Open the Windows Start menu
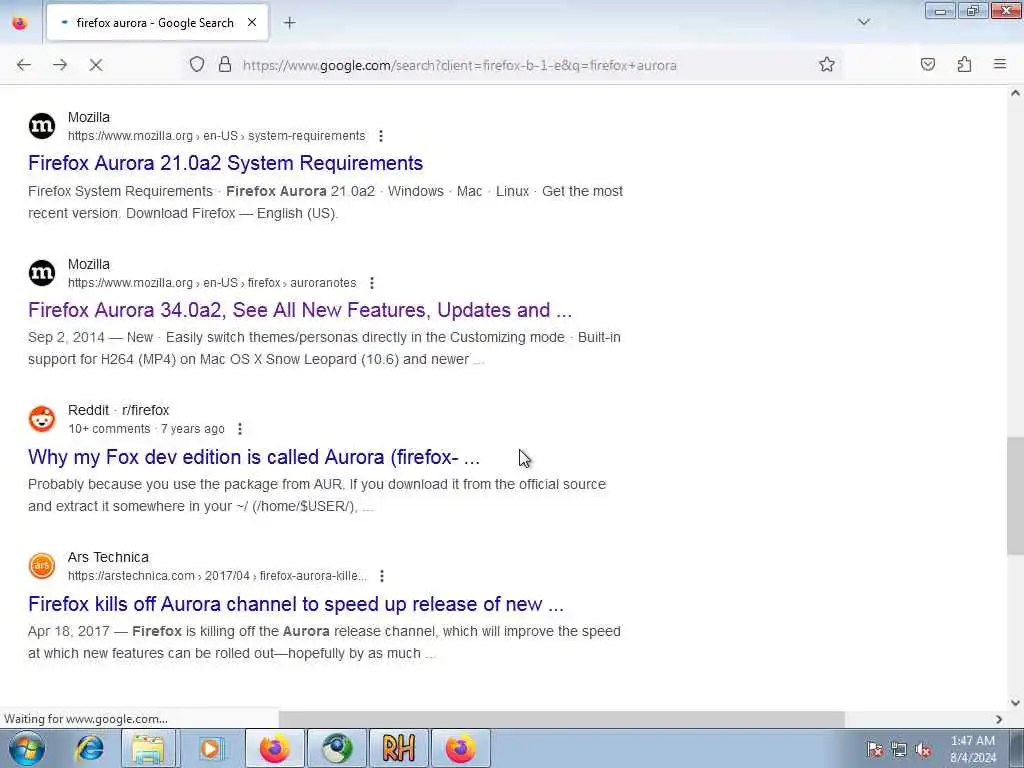Image resolution: width=1024 pixels, height=768 pixels. click(x=27, y=748)
